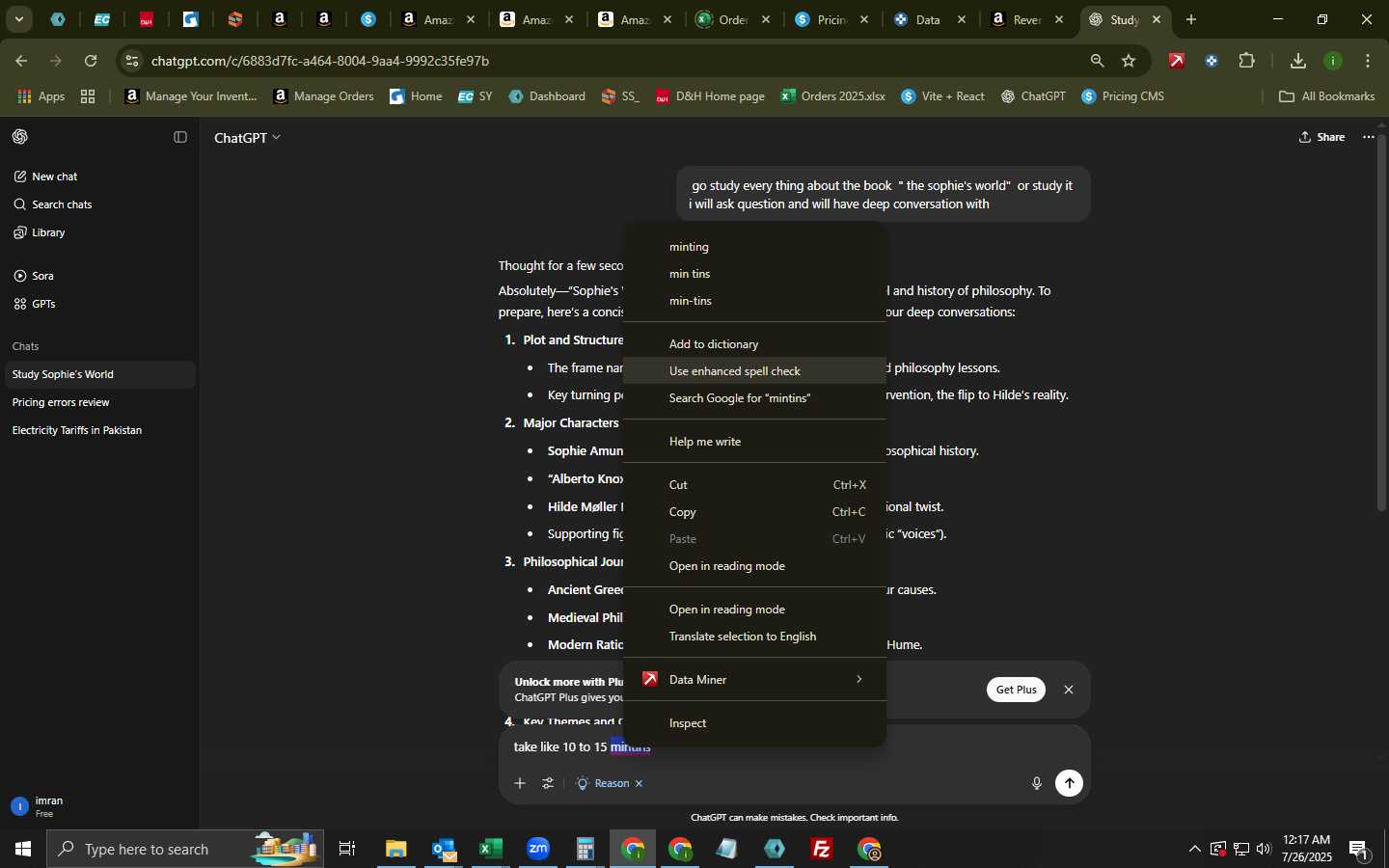Open the All Bookmarks folder
Viewport: 1389px width, 868px height.
1326,96
